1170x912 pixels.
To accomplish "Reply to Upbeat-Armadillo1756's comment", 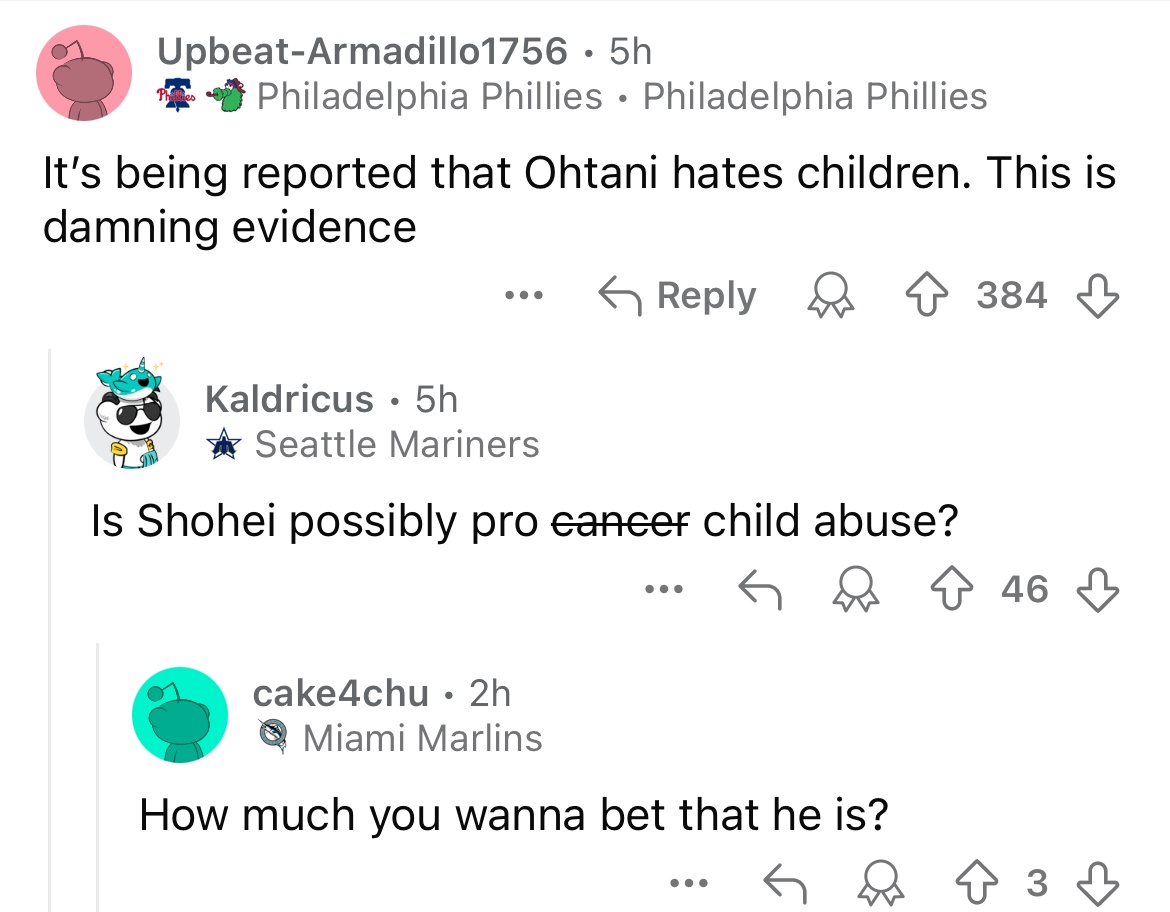I will pos(678,296).
